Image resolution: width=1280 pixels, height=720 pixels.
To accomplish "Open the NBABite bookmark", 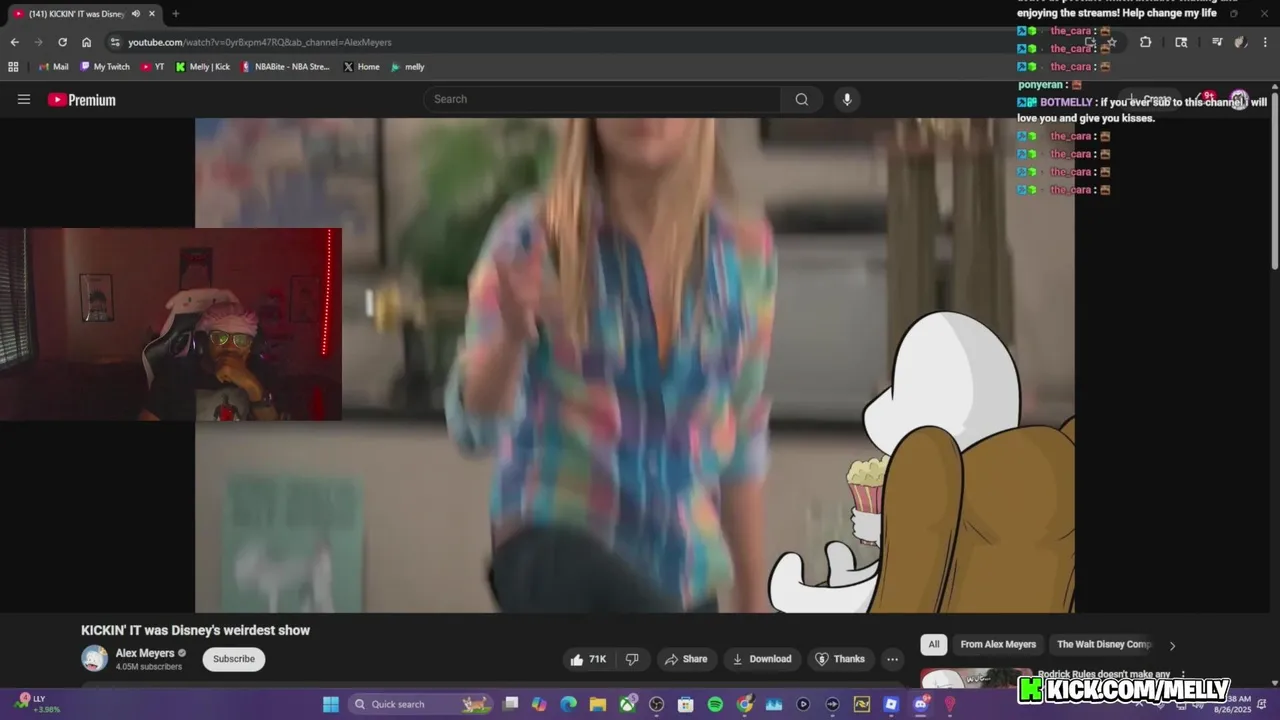I will (285, 67).
